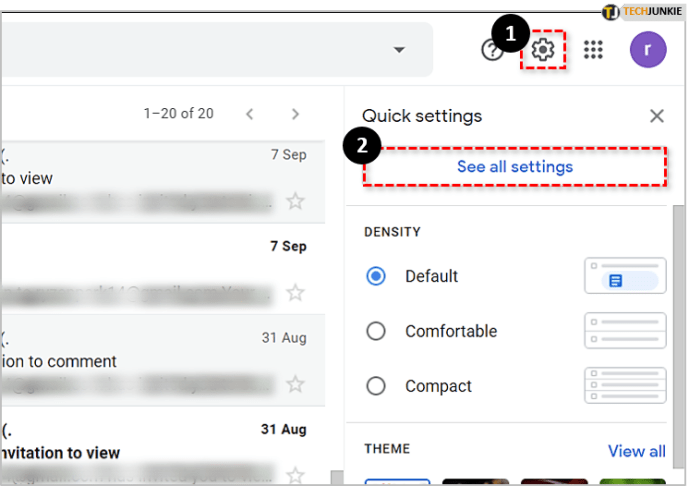Star the 31 Aug comment email
Viewport: 689px width, 486px height.
click(295, 384)
